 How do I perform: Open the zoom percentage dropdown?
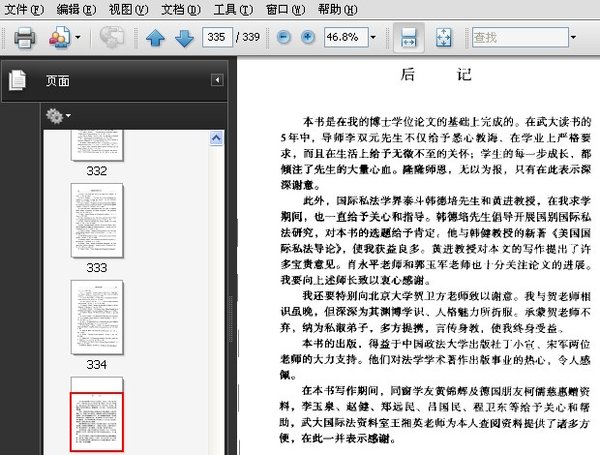coord(373,38)
